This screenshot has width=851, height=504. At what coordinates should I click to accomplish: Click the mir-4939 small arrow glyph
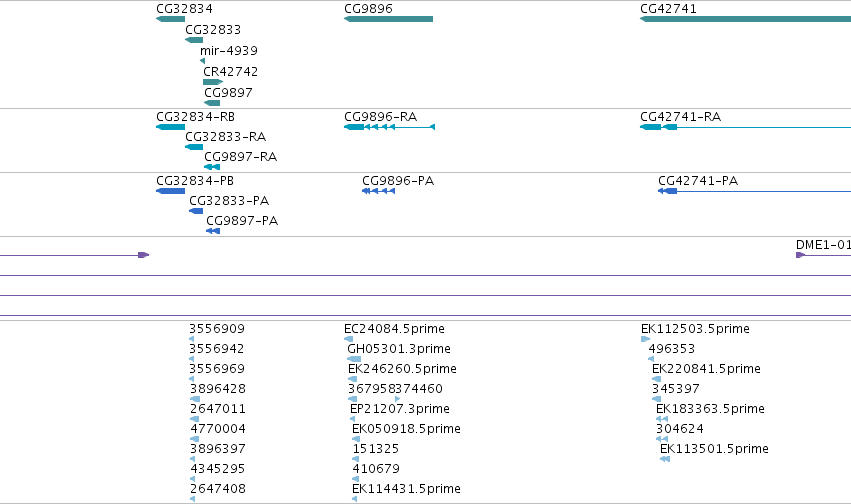coord(202,61)
